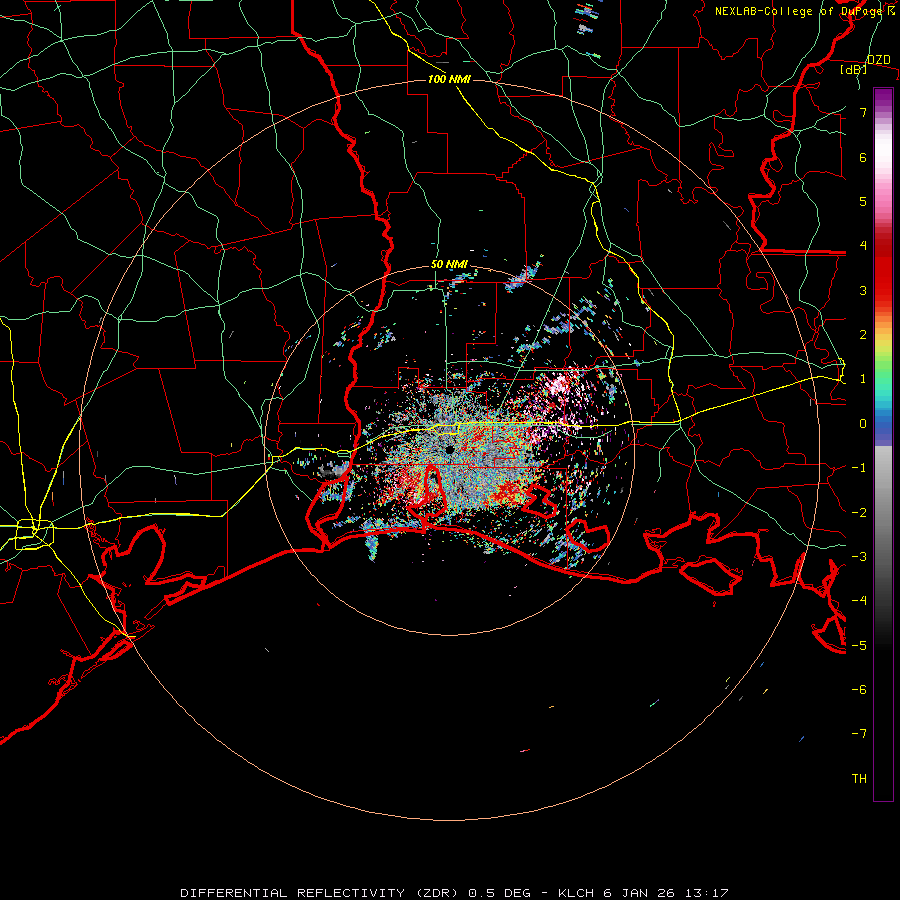Click the 3 value on the scale
900x900 pixels.
click(863, 290)
